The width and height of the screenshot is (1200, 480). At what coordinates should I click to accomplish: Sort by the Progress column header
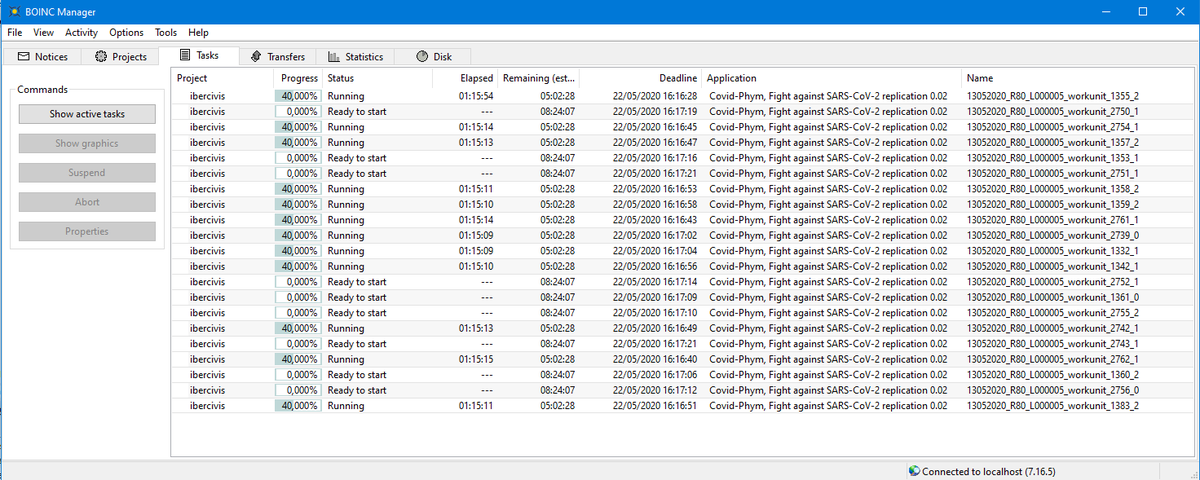click(297, 78)
